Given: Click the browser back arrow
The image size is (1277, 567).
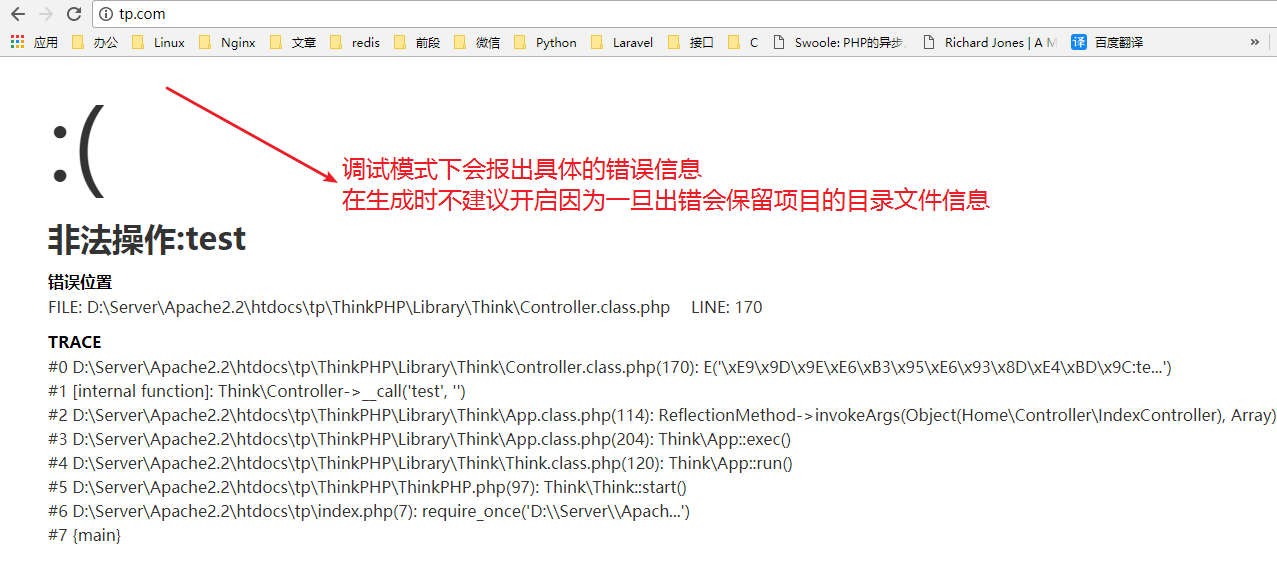Looking at the screenshot, I should 17,14.
